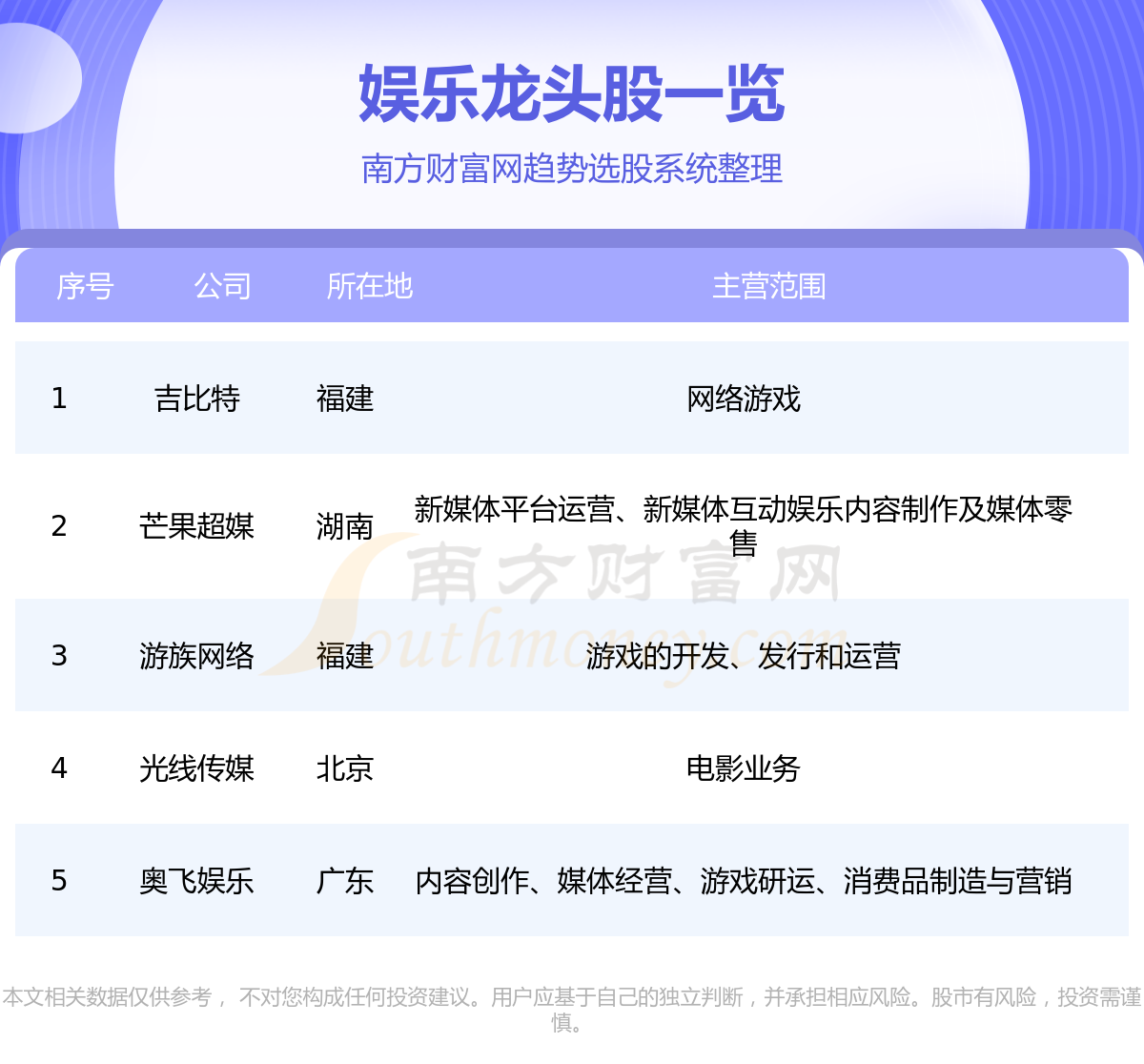Screen dimensions: 1144x1064
Task: Click sequence number 4 in the table
Action: point(59,768)
